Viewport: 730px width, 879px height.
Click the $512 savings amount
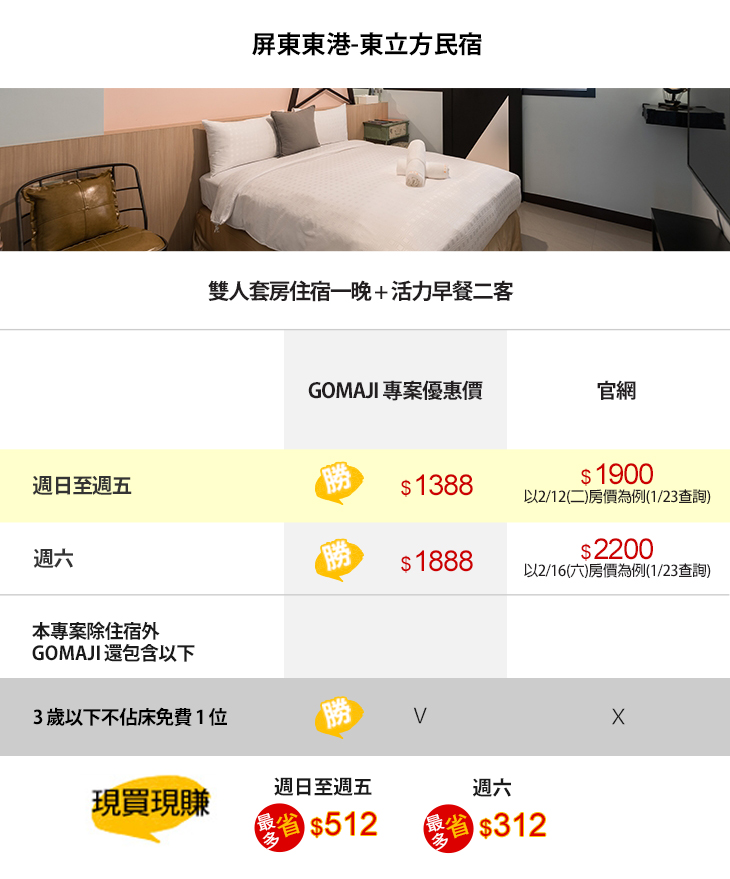pyautogui.click(x=344, y=826)
